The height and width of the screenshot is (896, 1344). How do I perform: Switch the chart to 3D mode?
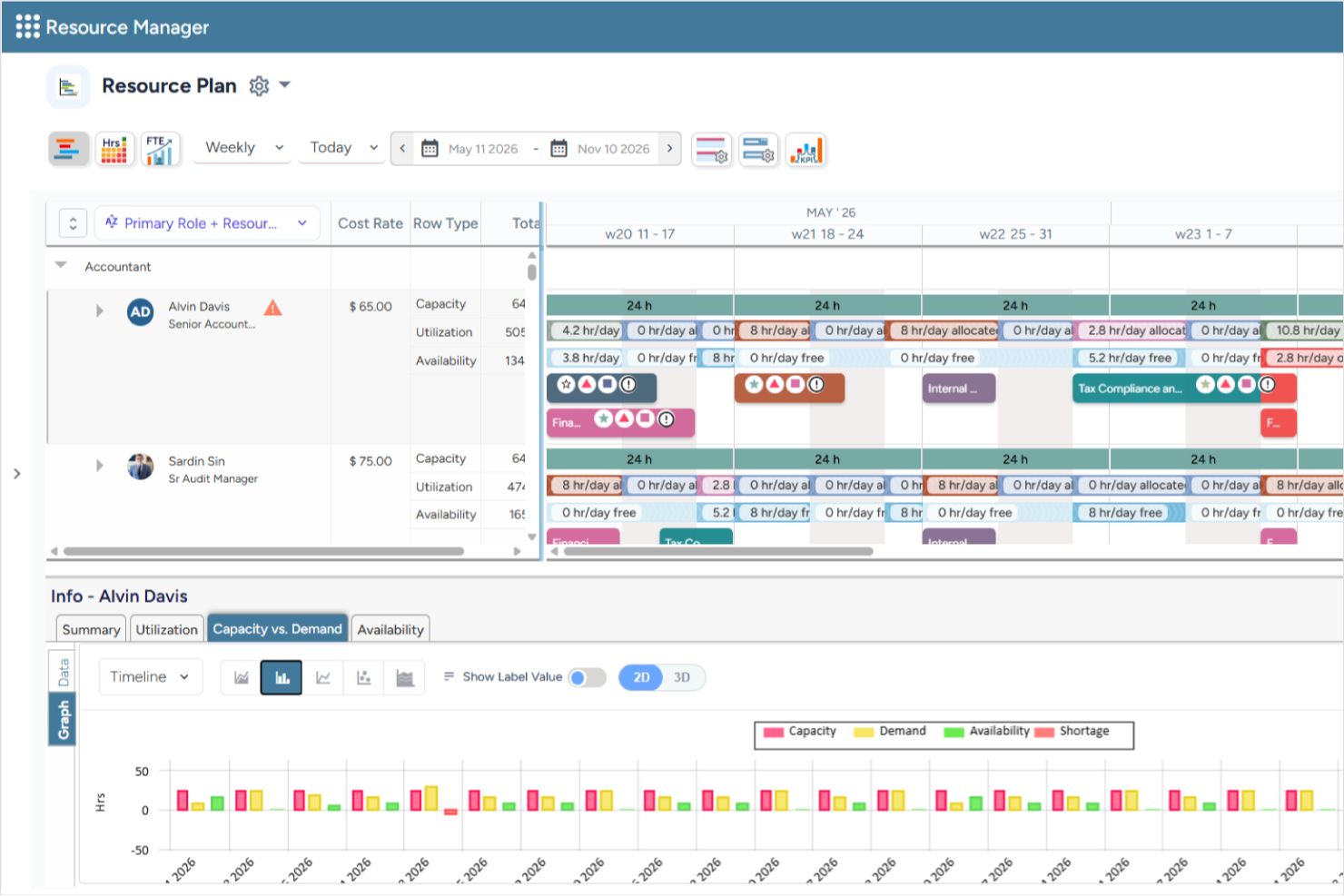click(x=682, y=678)
